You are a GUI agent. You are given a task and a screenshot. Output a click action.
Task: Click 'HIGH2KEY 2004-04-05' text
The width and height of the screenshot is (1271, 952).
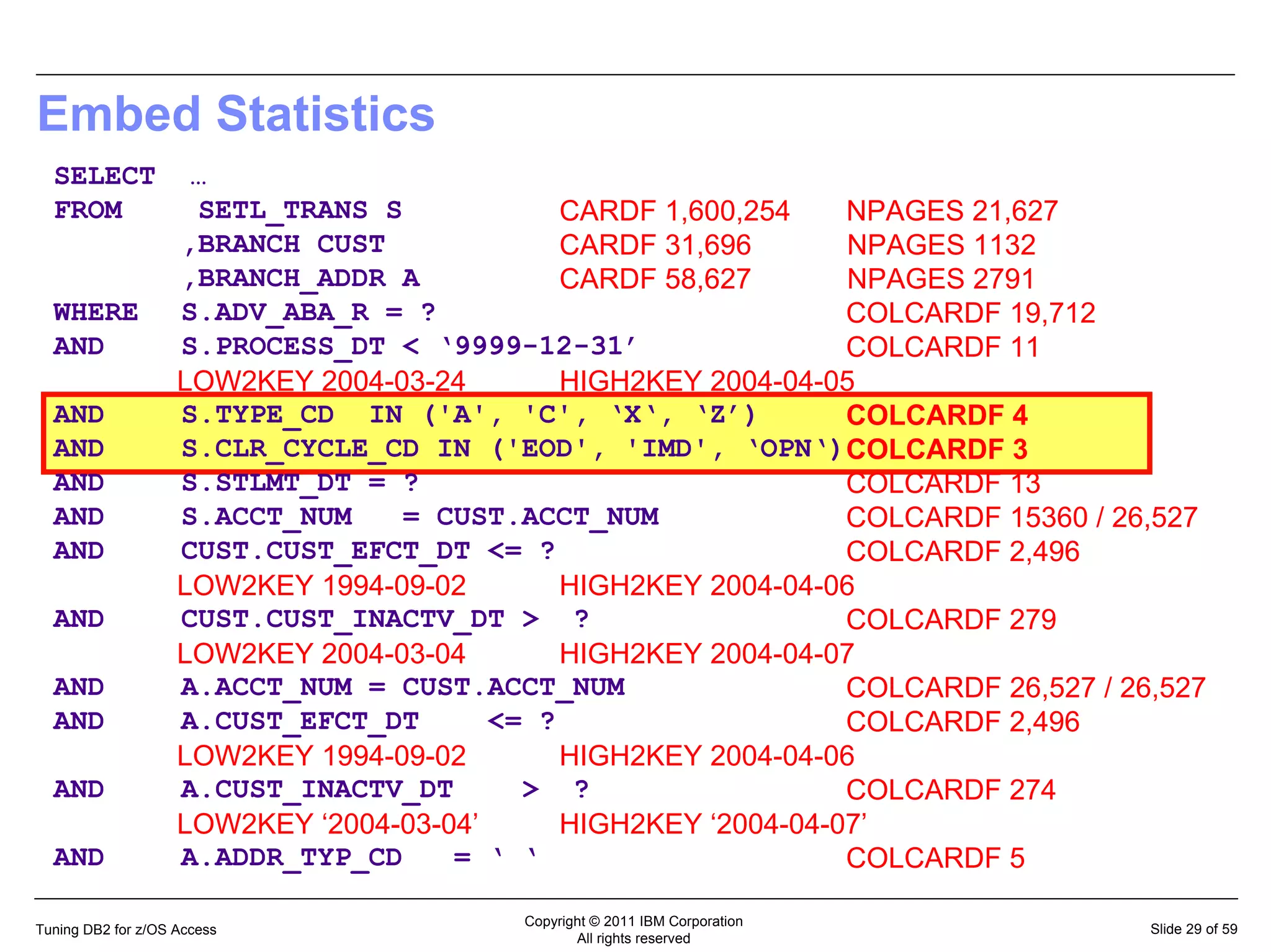[x=707, y=381]
